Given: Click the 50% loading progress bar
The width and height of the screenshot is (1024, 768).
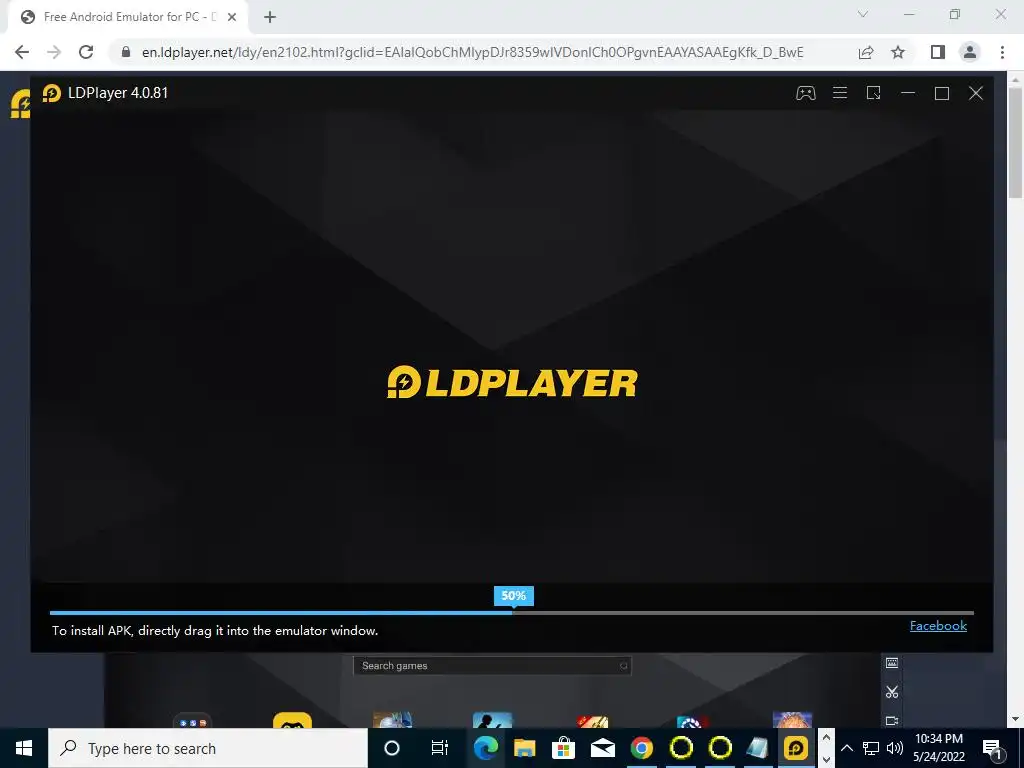Looking at the screenshot, I should pos(511,613).
